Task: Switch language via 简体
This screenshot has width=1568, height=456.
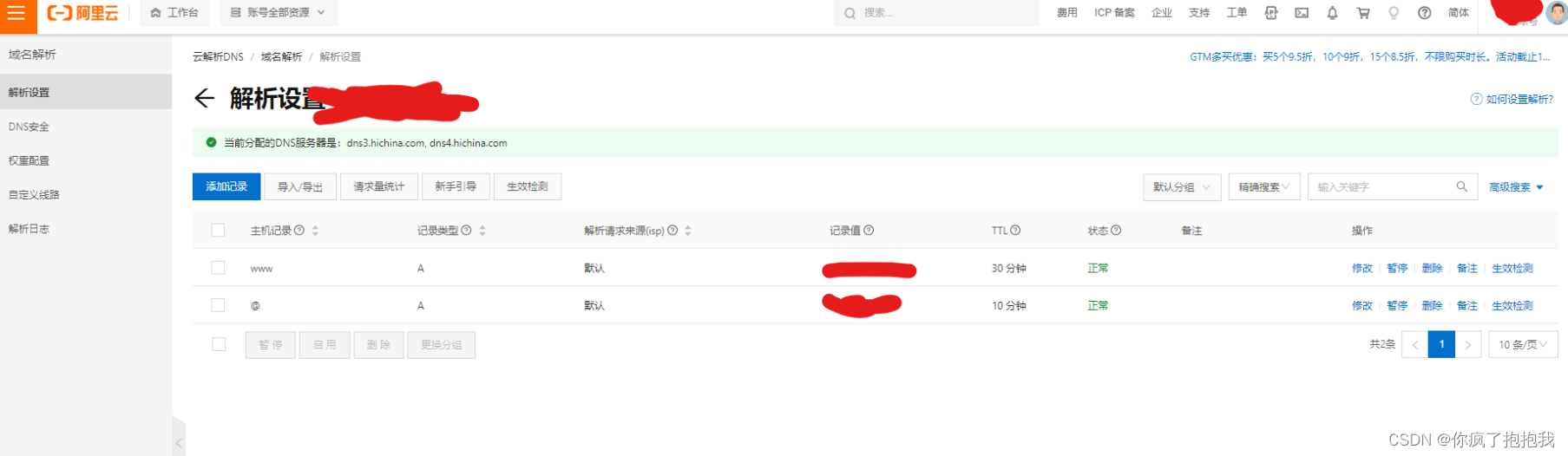Action: point(1459,13)
